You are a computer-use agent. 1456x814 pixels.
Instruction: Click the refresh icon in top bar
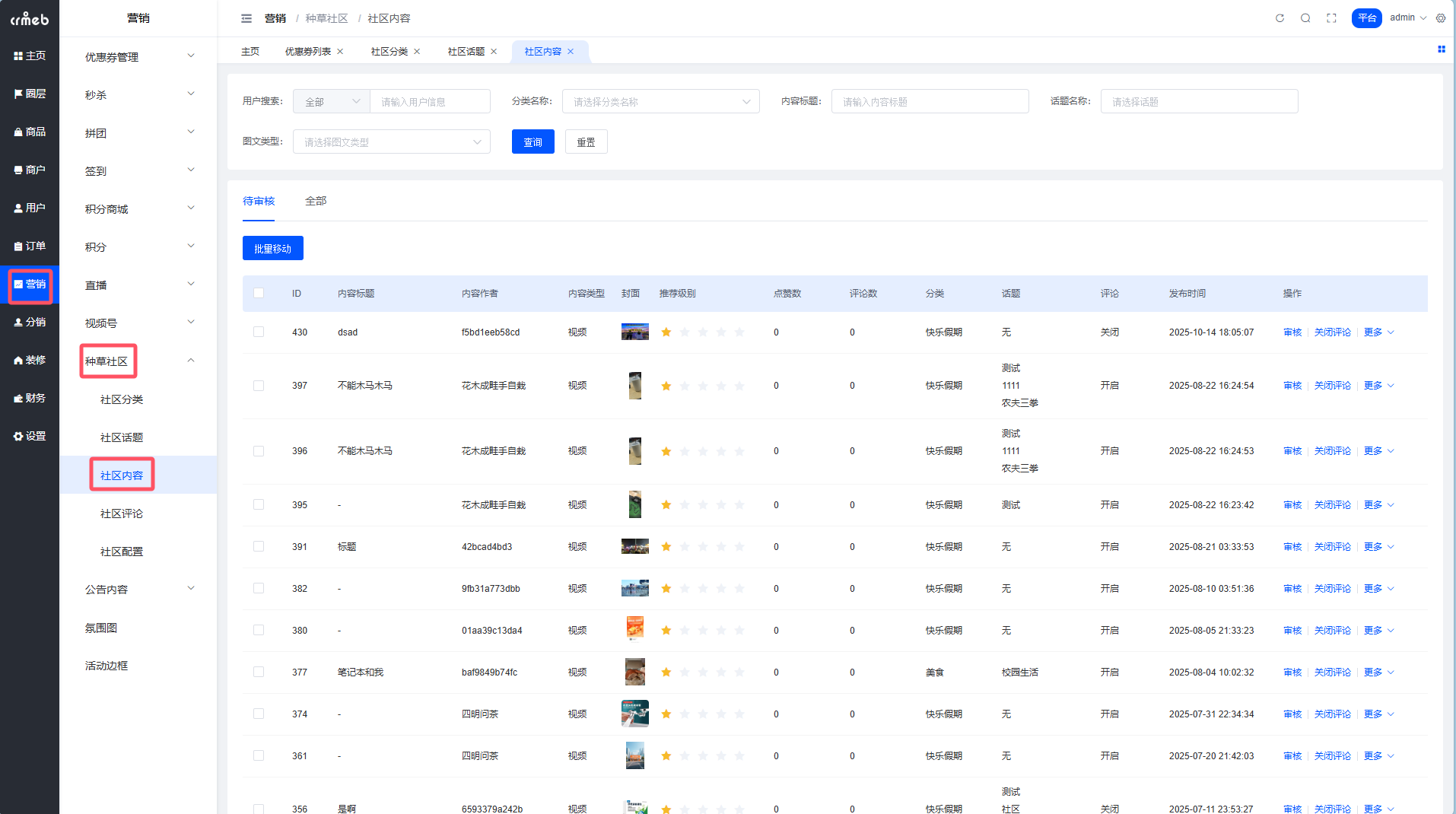click(x=1280, y=18)
